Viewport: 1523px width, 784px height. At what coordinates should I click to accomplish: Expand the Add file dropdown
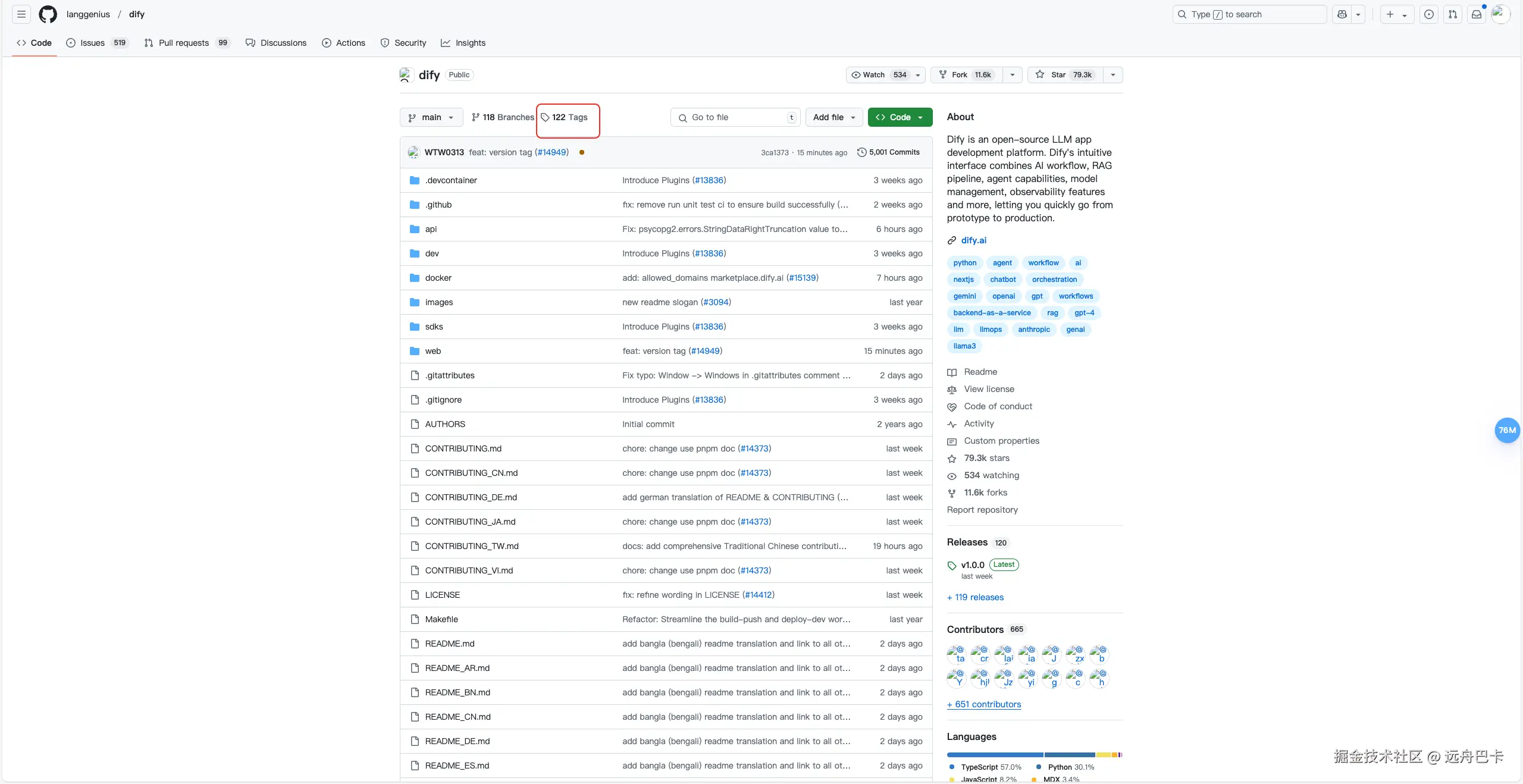click(x=833, y=117)
